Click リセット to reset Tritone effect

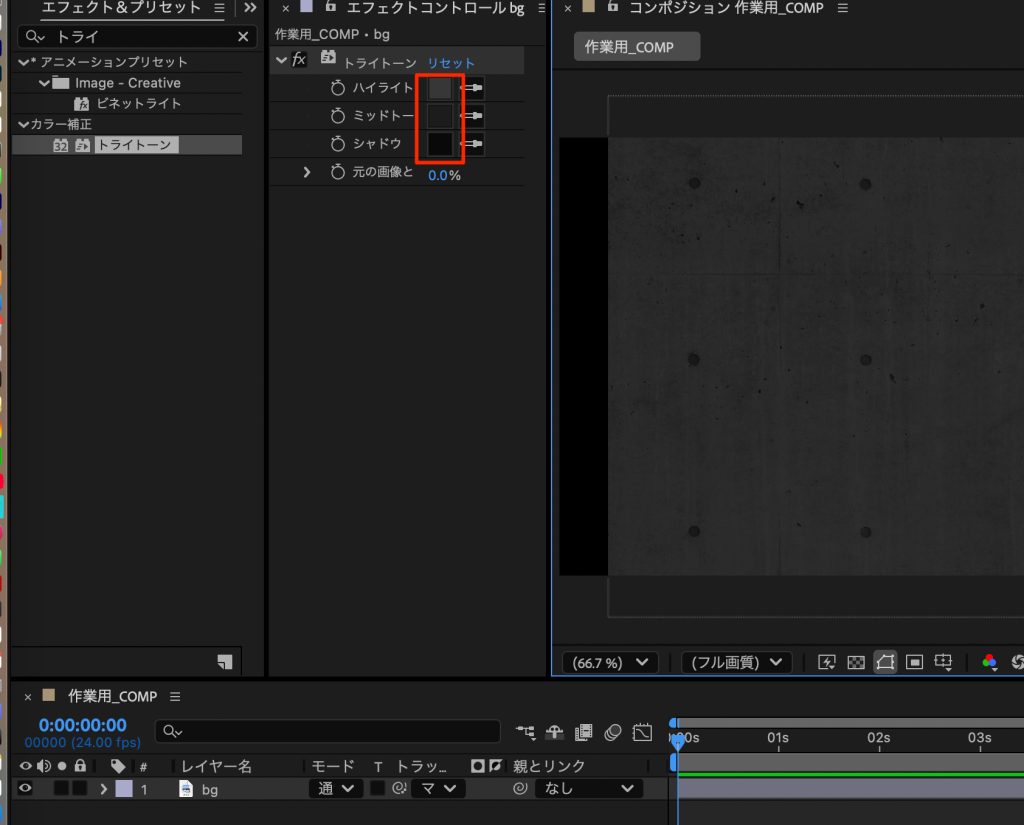pos(451,63)
